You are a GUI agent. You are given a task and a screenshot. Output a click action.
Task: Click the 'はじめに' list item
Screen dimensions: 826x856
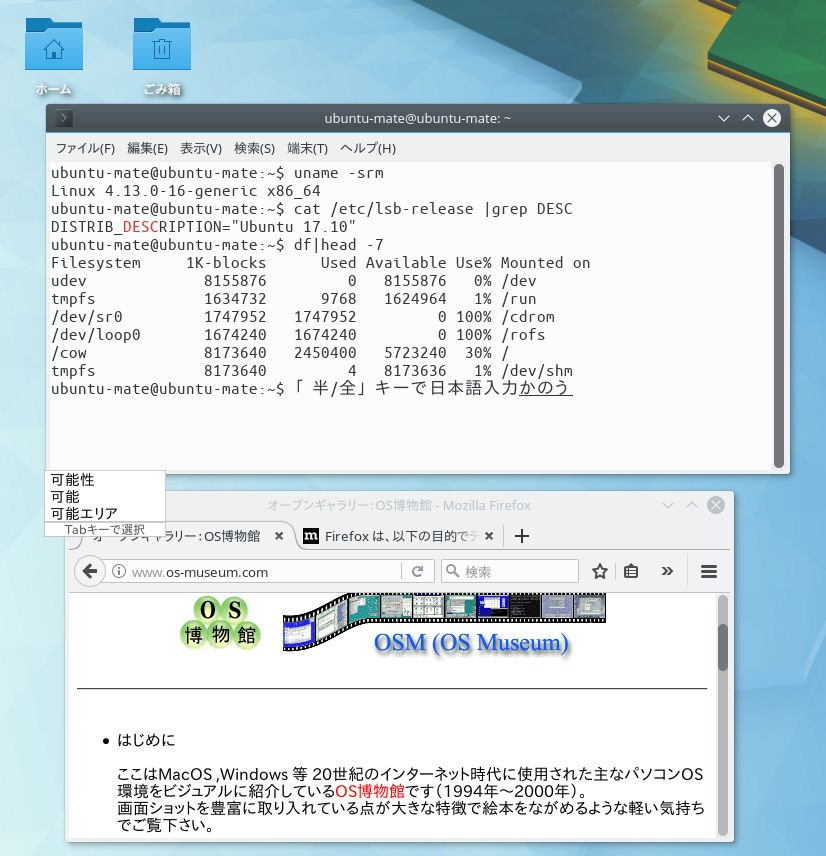point(146,740)
